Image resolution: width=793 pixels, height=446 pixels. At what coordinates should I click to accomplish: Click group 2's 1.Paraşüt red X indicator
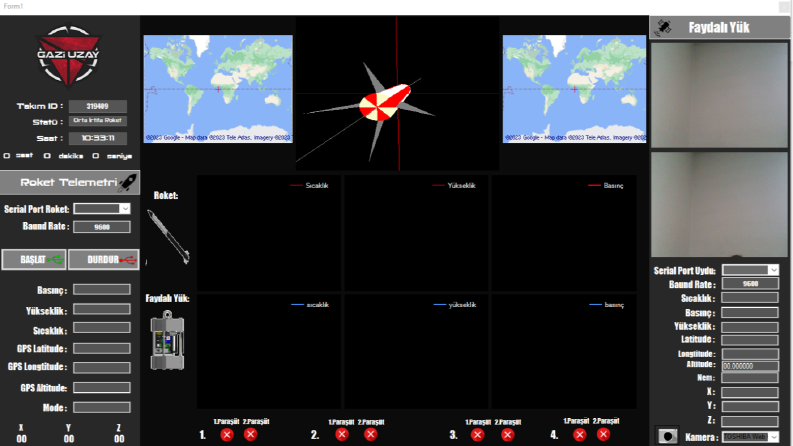[x=342, y=434]
